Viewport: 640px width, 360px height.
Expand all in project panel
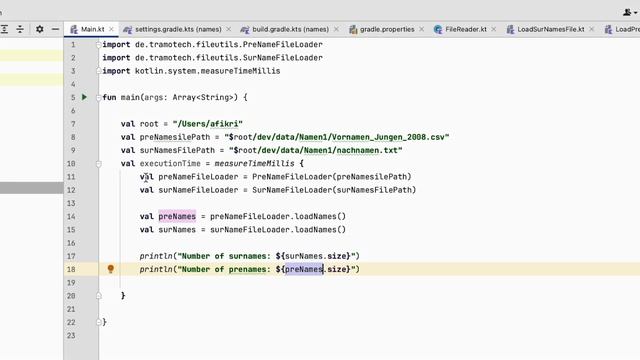[x=4, y=29]
